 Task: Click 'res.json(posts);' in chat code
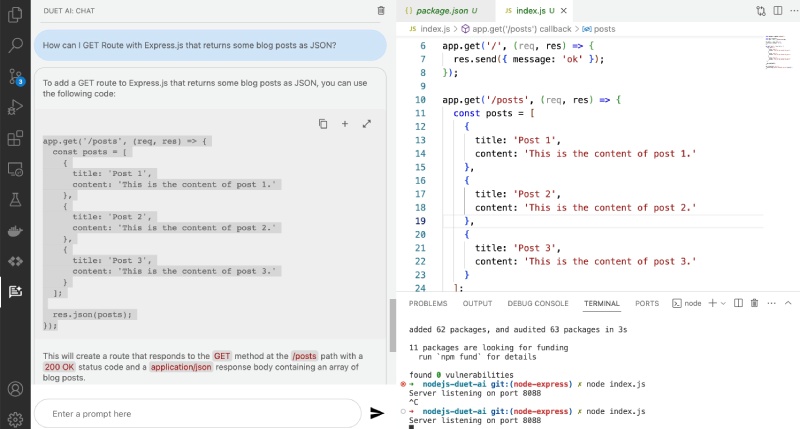coord(92,315)
